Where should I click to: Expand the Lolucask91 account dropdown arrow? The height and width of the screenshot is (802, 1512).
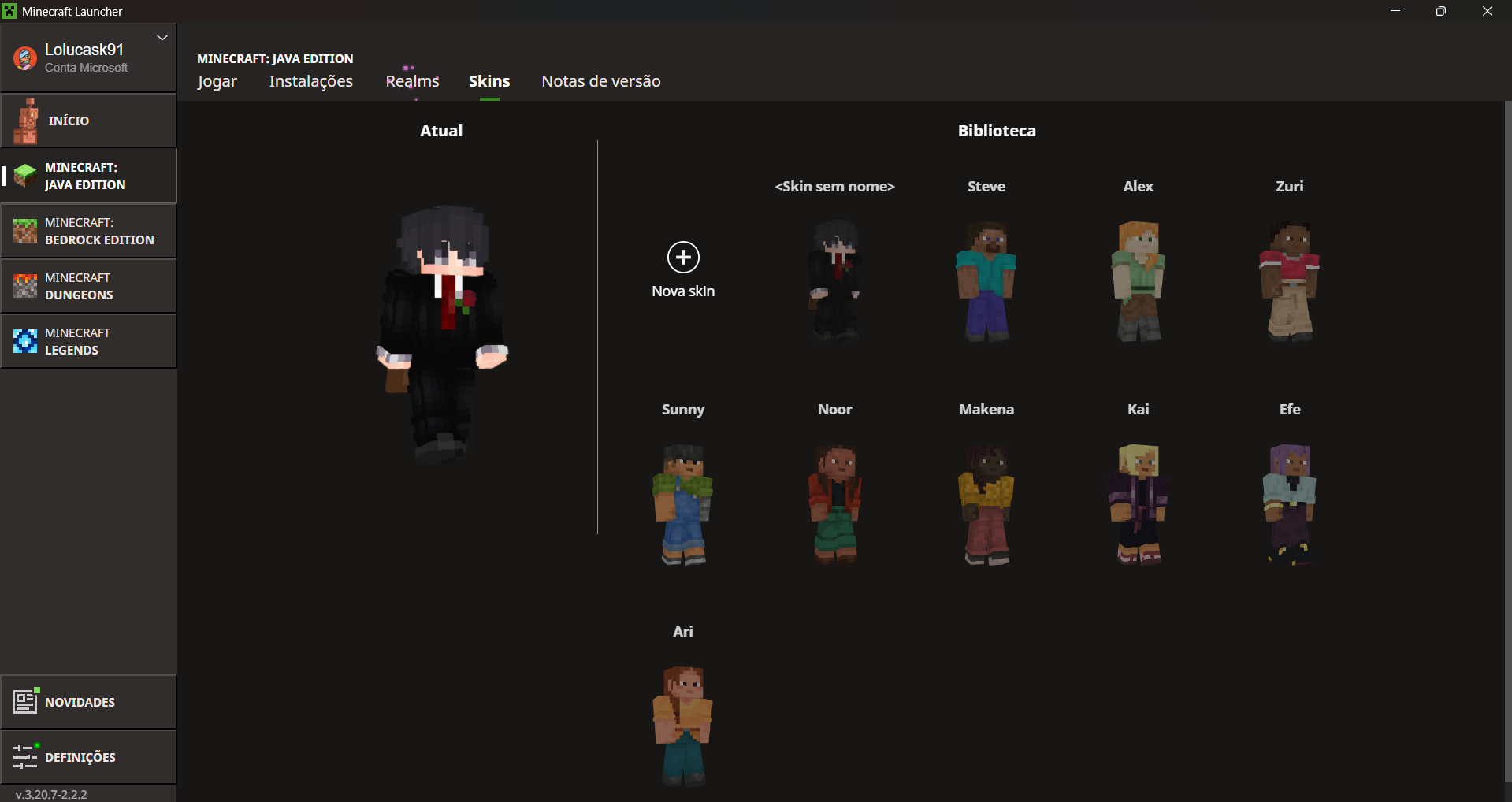(162, 38)
